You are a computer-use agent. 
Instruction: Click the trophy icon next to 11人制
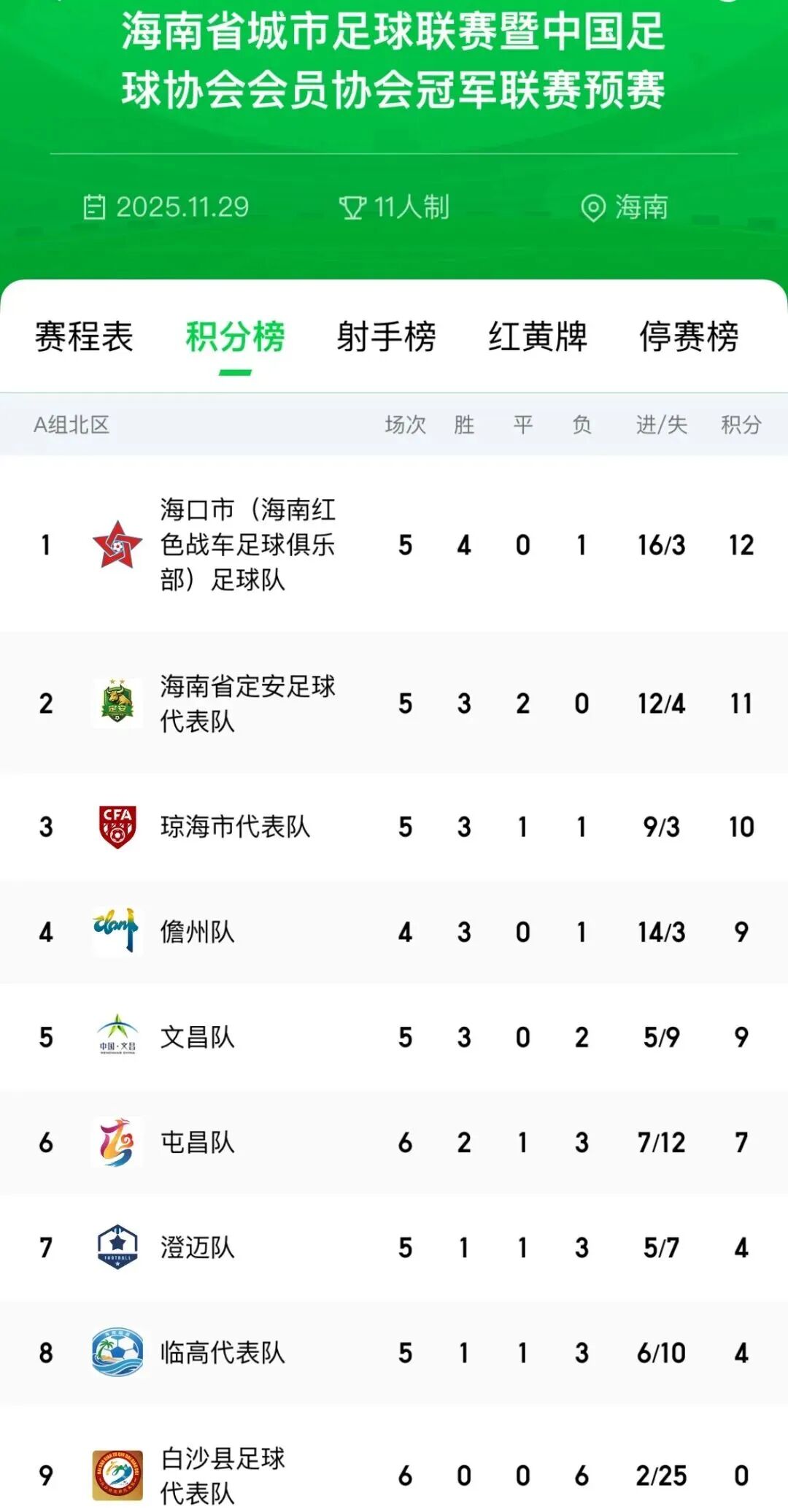[352, 208]
